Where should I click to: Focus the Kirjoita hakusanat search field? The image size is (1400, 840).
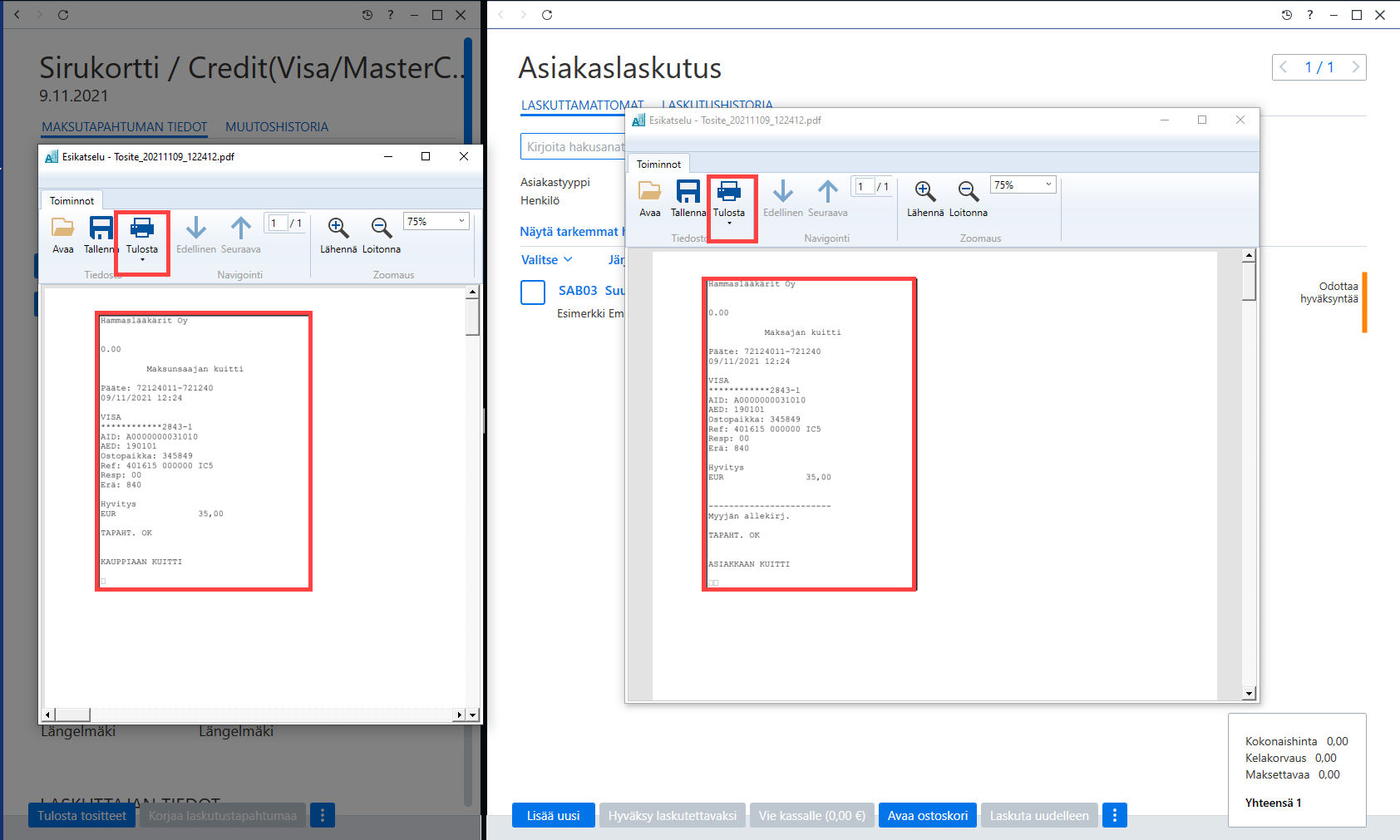click(573, 147)
